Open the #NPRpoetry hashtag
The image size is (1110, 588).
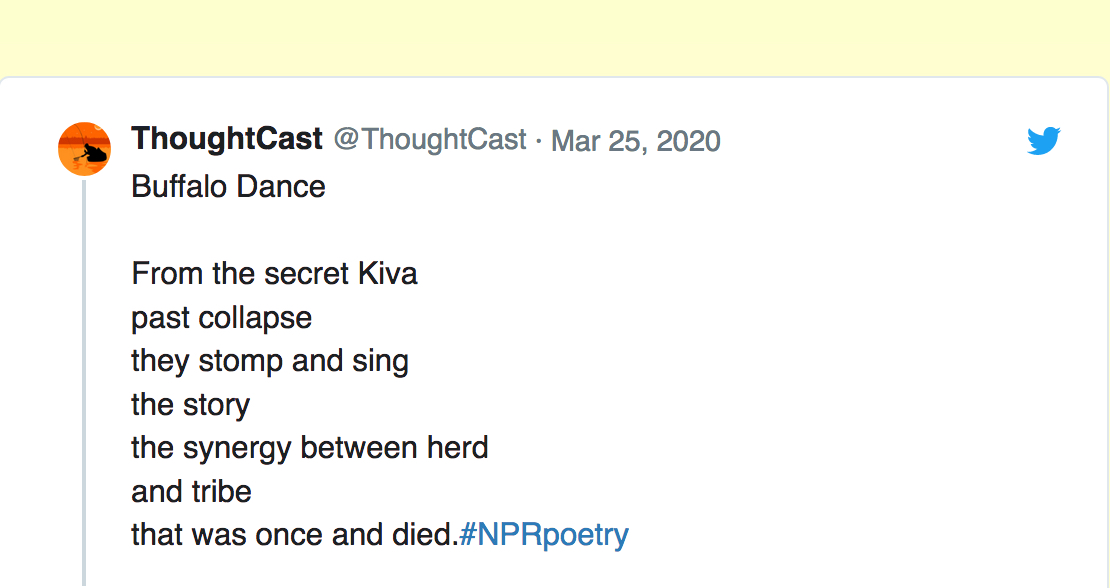[x=544, y=535]
